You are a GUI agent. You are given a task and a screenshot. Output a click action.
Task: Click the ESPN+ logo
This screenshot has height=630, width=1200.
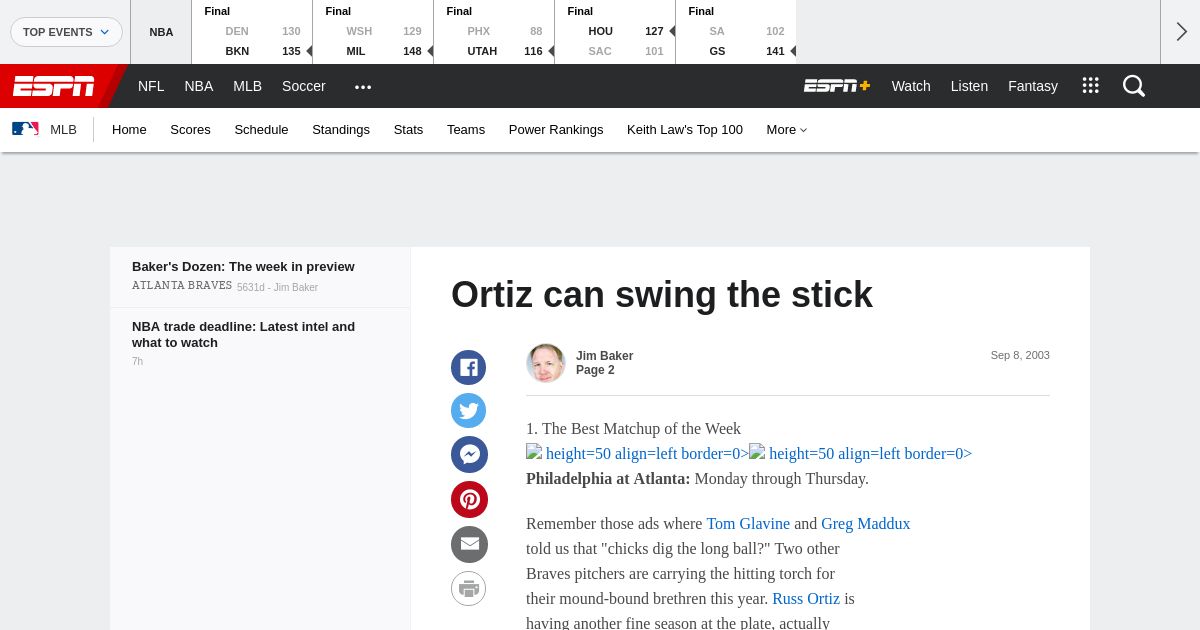(837, 86)
